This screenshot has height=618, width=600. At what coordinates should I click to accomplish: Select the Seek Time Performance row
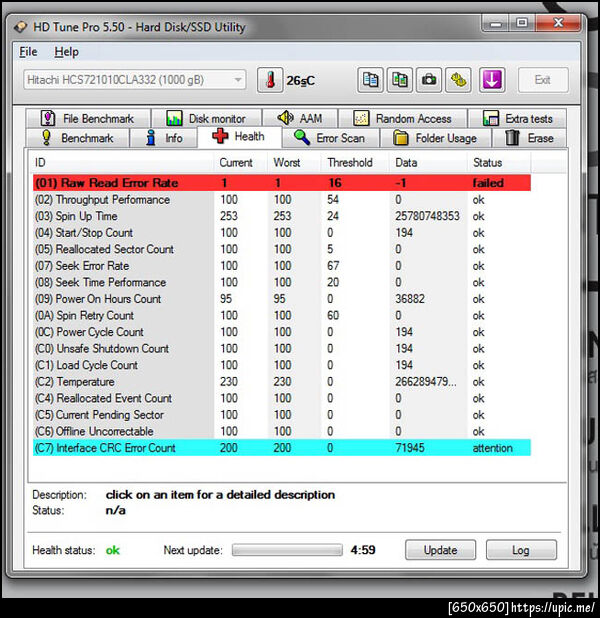[281, 282]
